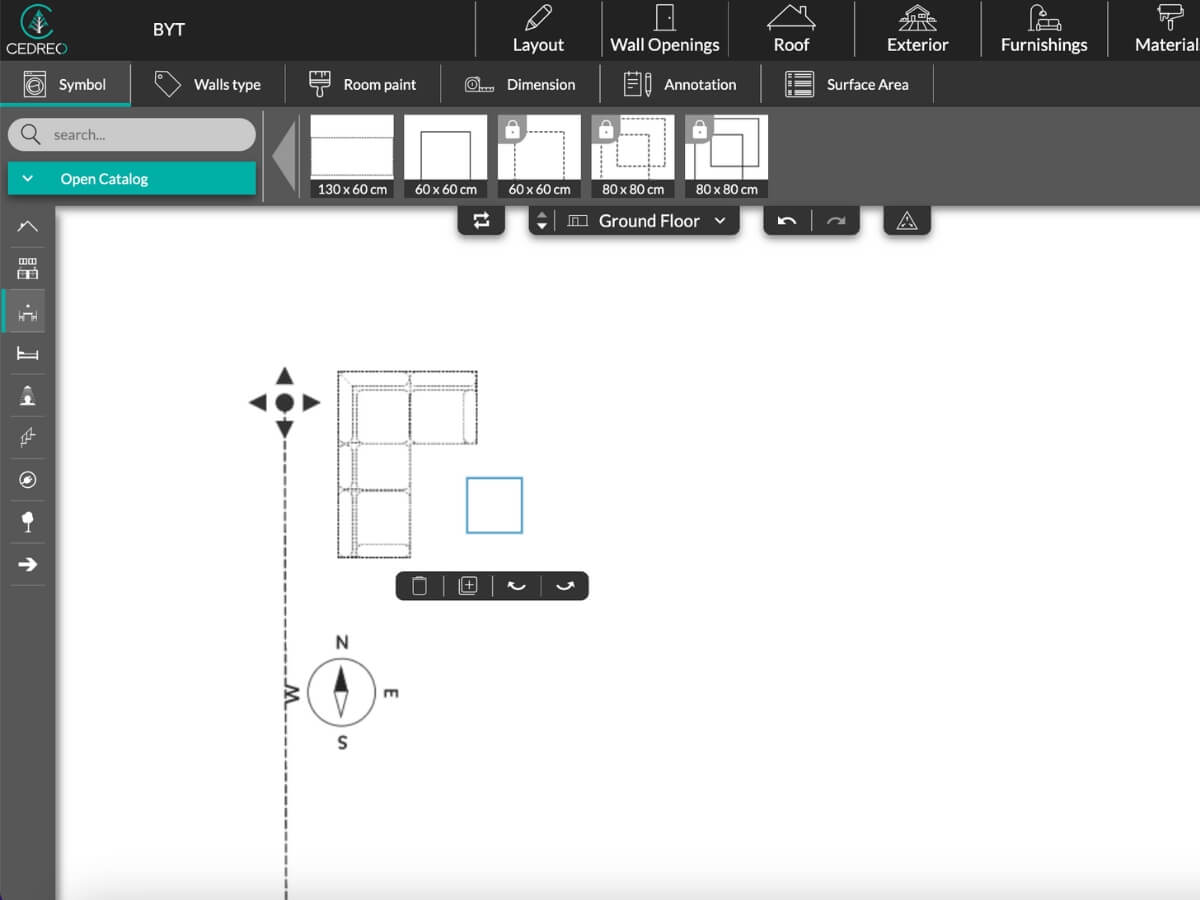1200x900 pixels.
Task: Open the electrical plug symbol category
Action: pyautogui.click(x=28, y=481)
